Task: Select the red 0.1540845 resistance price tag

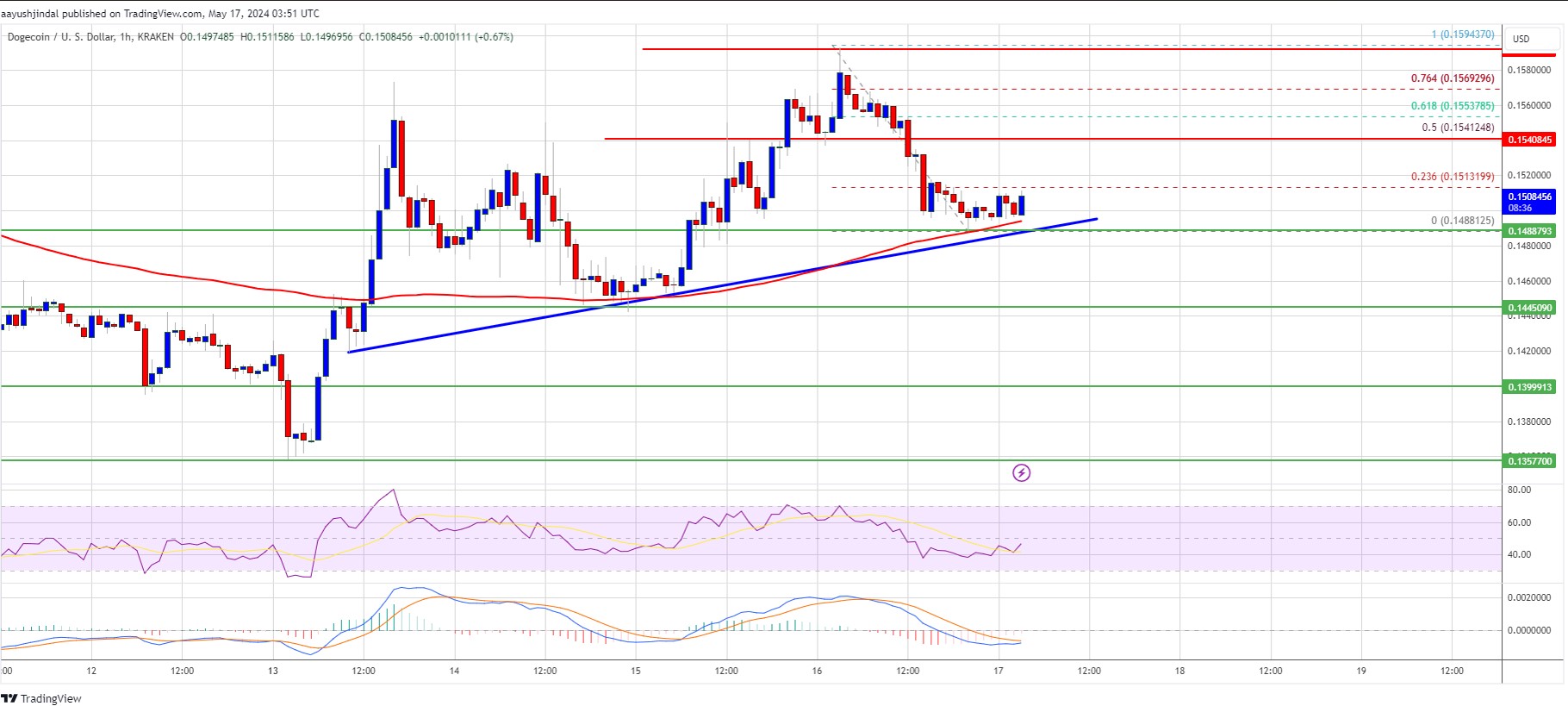Action: click(x=1529, y=140)
